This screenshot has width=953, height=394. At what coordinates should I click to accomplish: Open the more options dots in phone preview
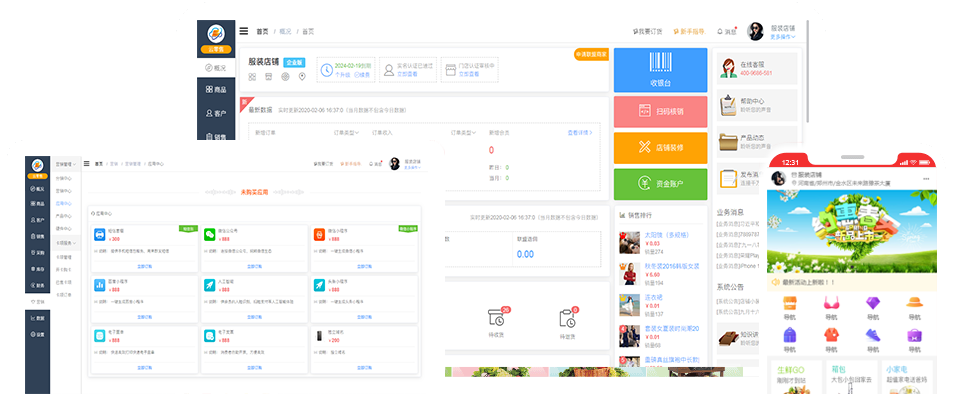pos(926,179)
